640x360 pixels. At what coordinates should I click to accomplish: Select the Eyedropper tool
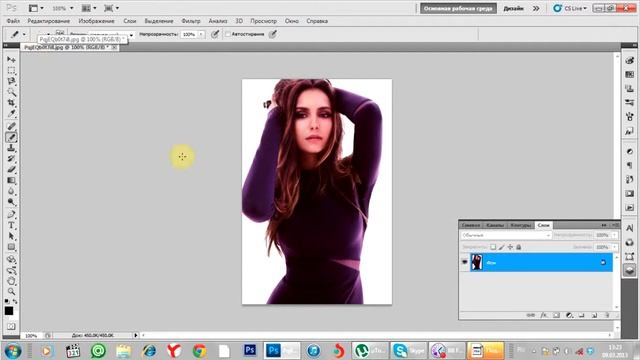pyautogui.click(x=11, y=113)
